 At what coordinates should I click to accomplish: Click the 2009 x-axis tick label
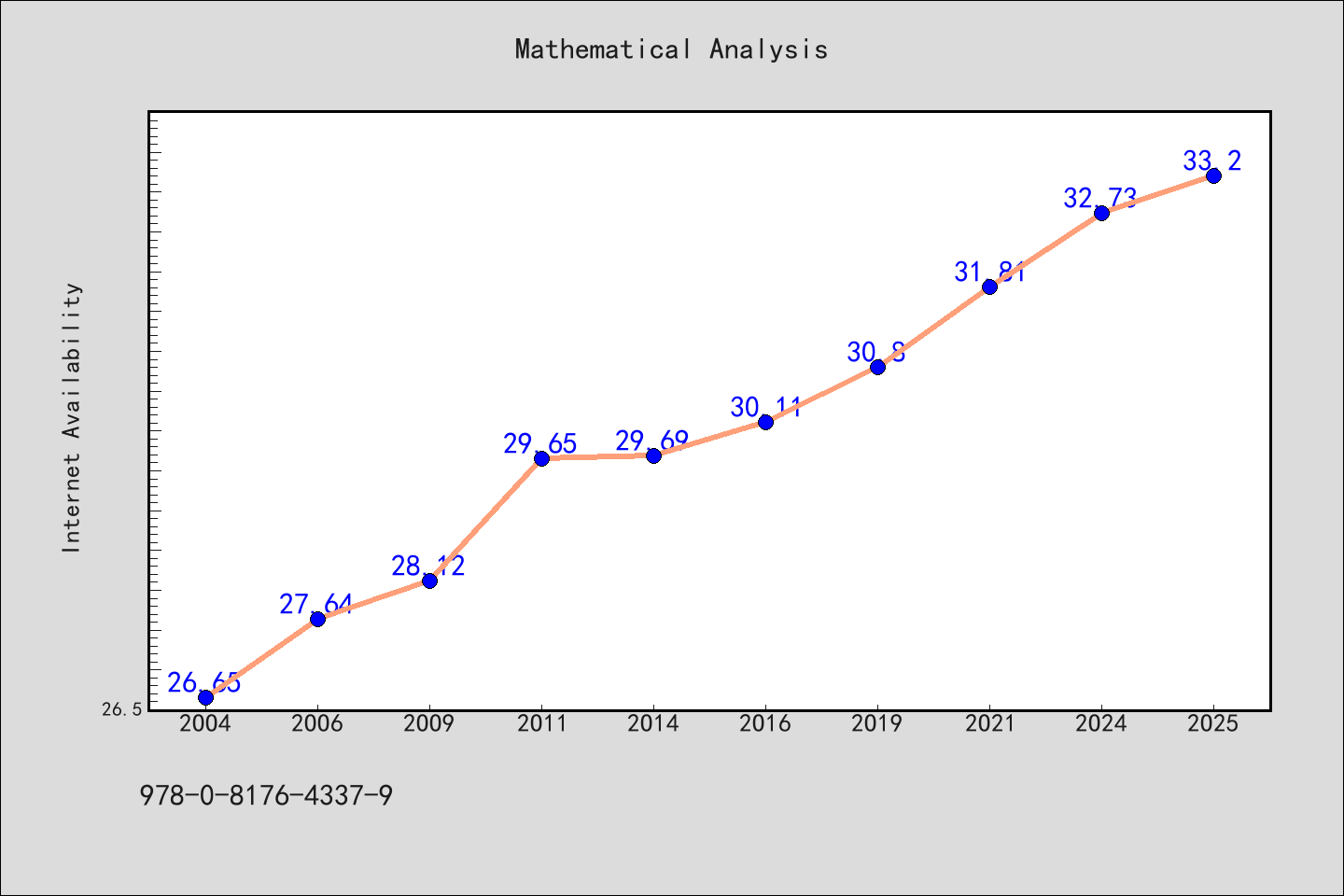pos(429,724)
